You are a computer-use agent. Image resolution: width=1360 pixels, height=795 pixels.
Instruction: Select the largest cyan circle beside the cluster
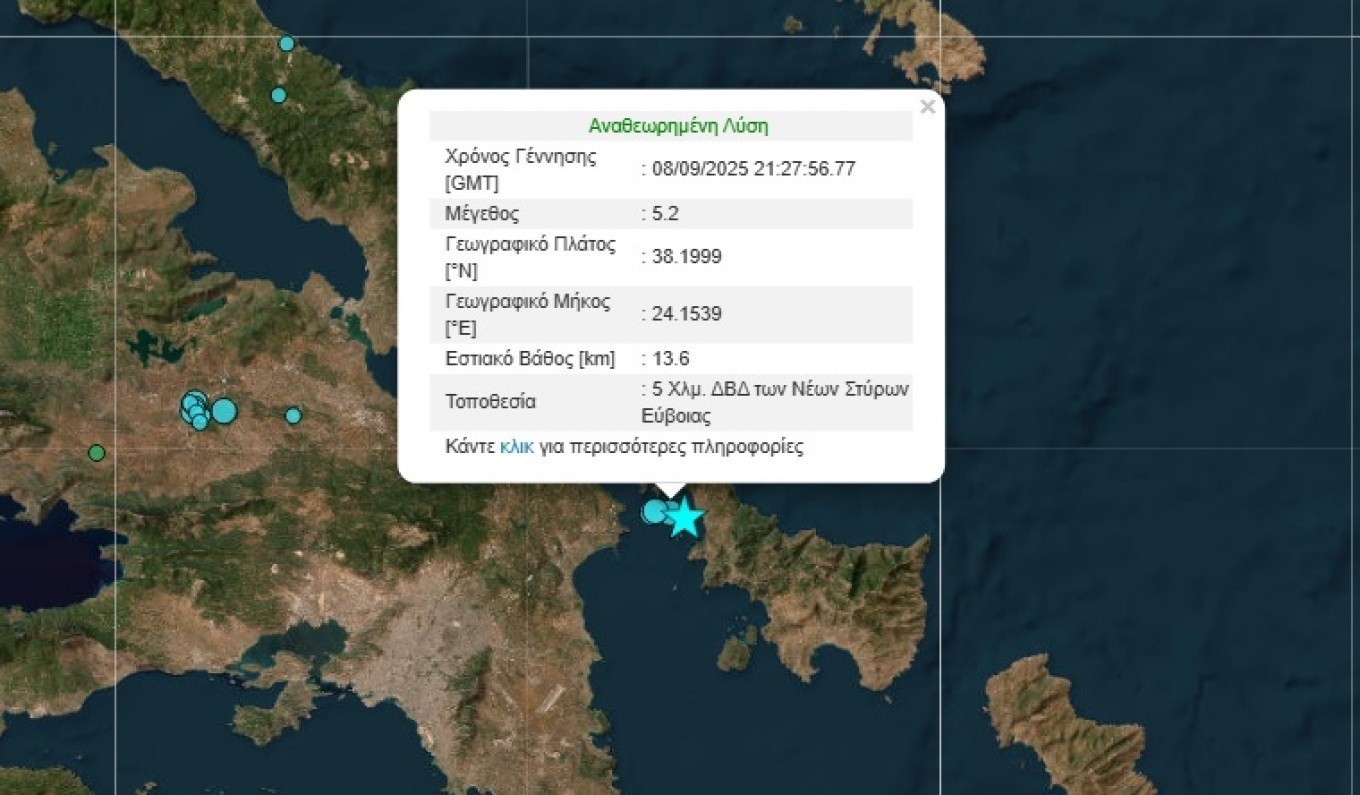tap(225, 411)
